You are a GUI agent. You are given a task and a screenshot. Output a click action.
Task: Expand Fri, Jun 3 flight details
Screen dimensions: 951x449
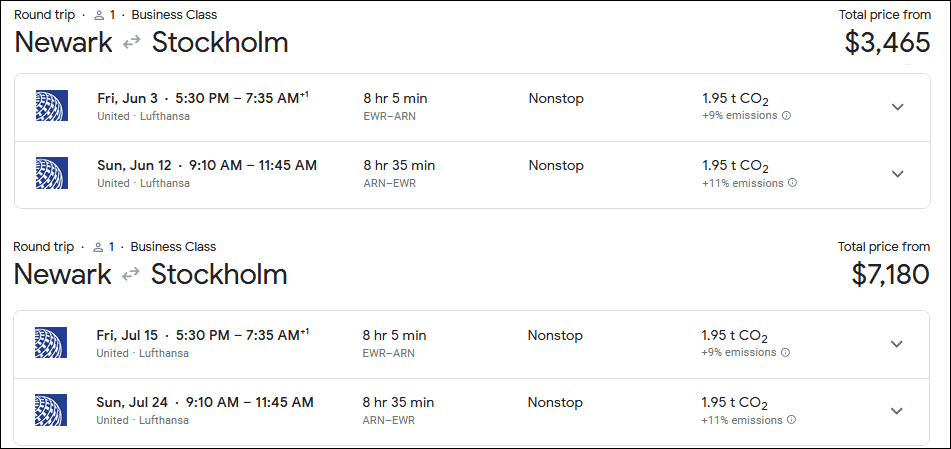tap(897, 107)
